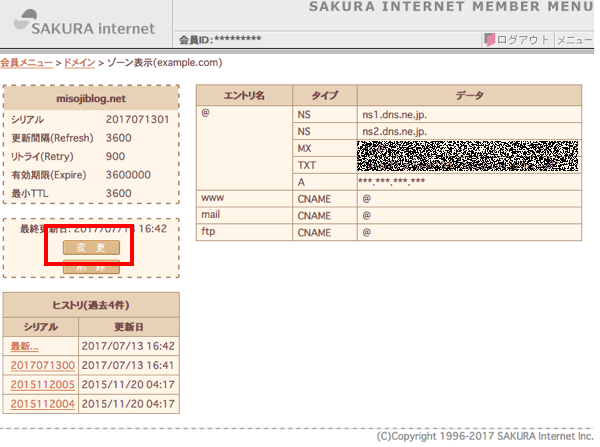Screen dimensions: 600x447
Task: Click the SAKURA internet logo
Action: pos(84,23)
